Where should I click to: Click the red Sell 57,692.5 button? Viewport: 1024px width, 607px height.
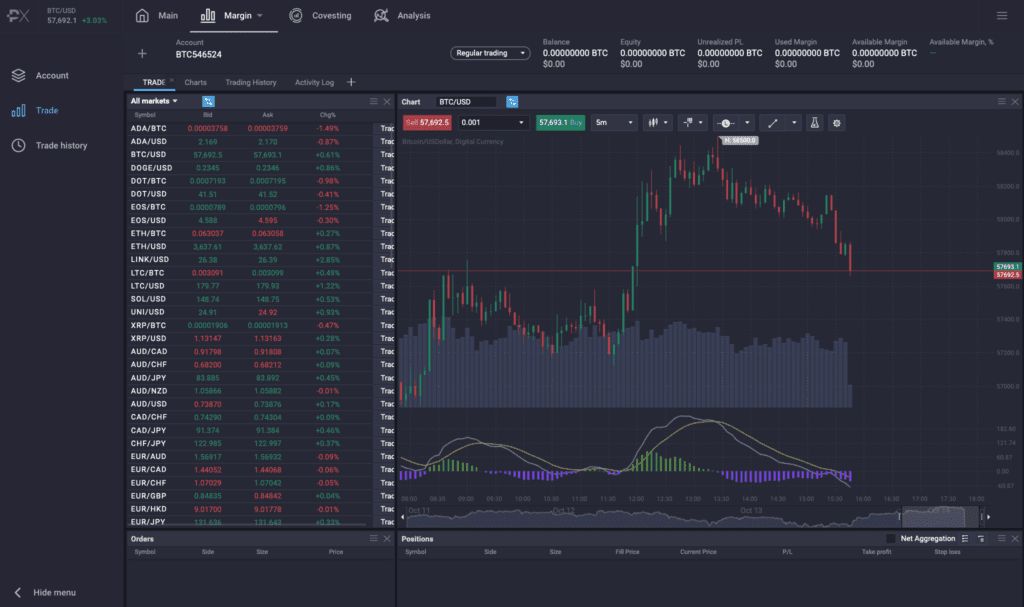tap(427, 122)
